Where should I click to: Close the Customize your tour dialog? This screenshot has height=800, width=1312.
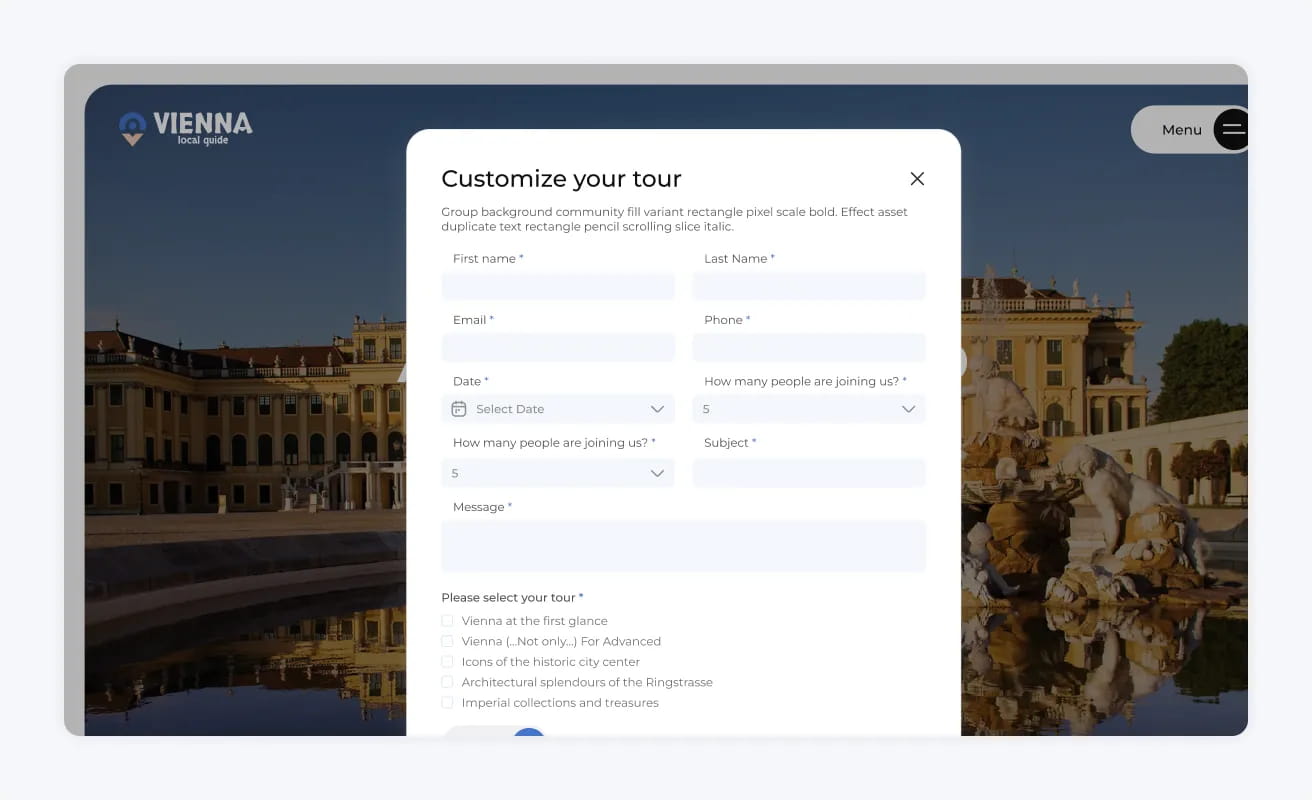pyautogui.click(x=917, y=178)
